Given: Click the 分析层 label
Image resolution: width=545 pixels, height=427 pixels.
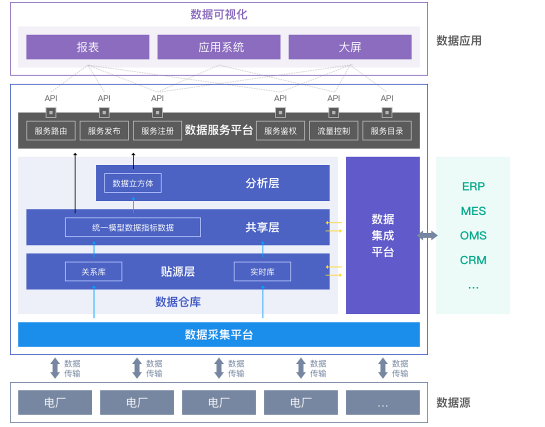Looking at the screenshot, I should coord(262,183).
